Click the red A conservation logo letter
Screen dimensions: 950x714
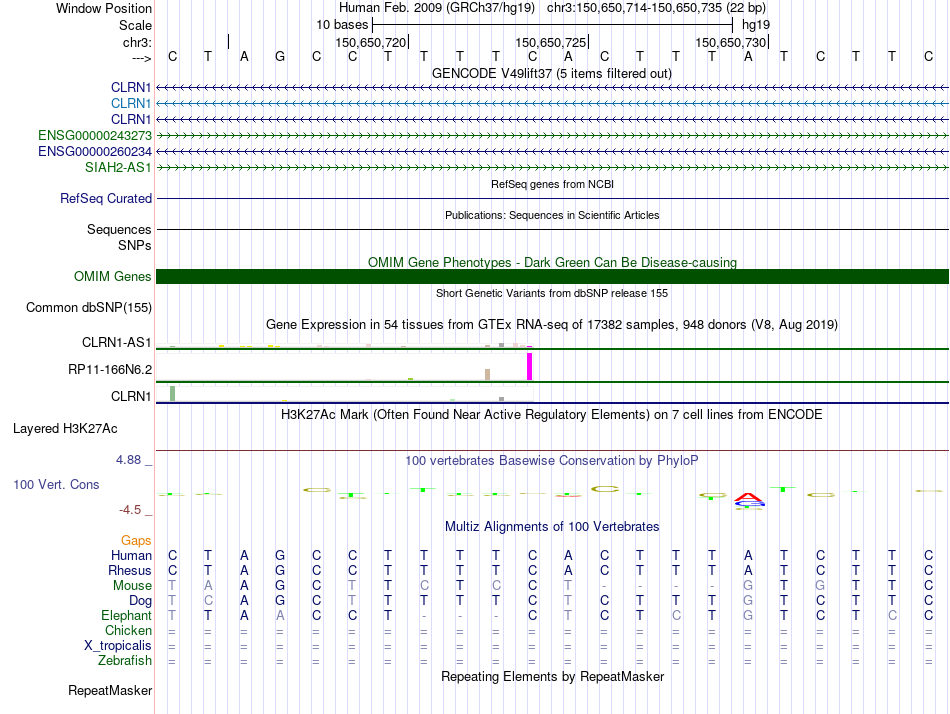(749, 499)
